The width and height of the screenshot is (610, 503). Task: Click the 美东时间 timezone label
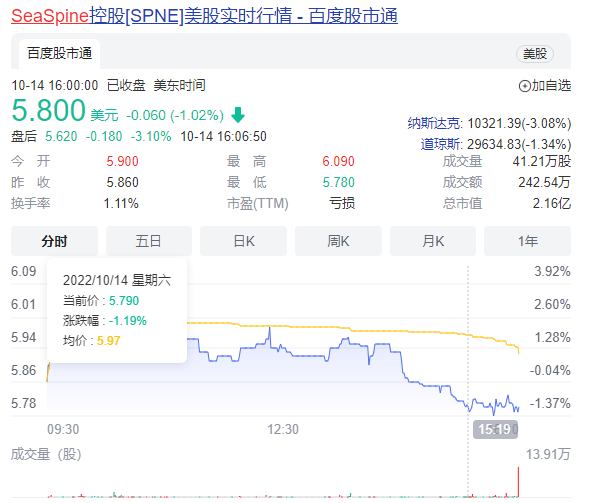(x=179, y=86)
